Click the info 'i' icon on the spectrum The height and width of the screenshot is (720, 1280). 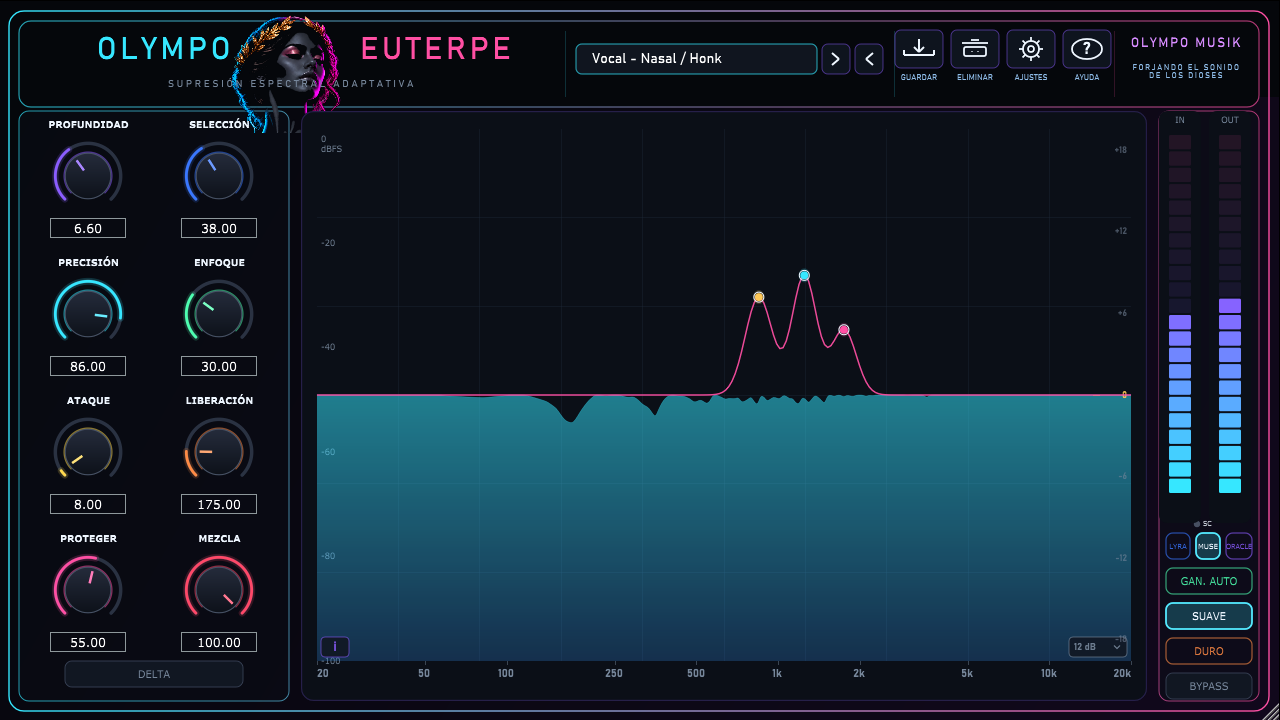pos(335,647)
